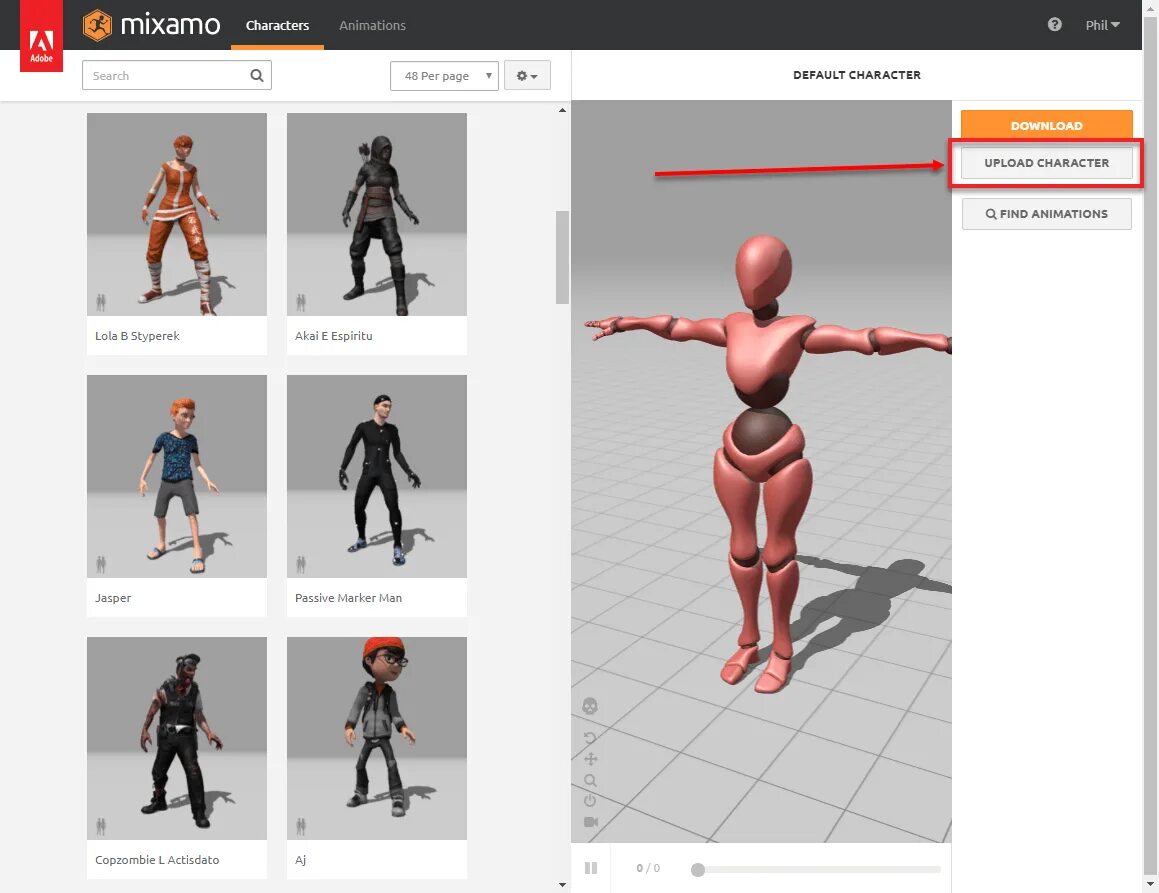Select the Aj character thumbnail
Screen dimensions: 1159x893
(377, 738)
